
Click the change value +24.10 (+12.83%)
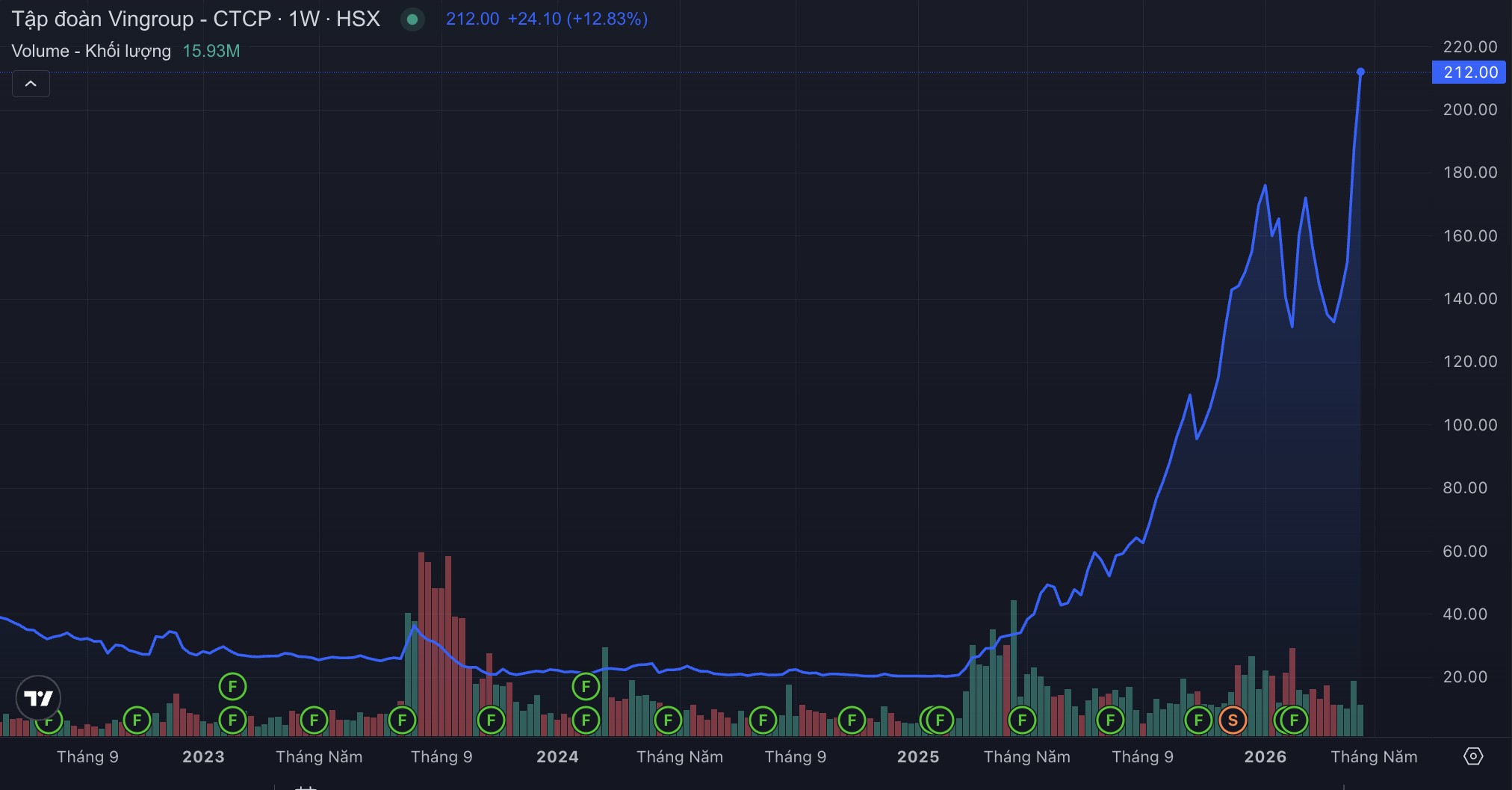577,19
